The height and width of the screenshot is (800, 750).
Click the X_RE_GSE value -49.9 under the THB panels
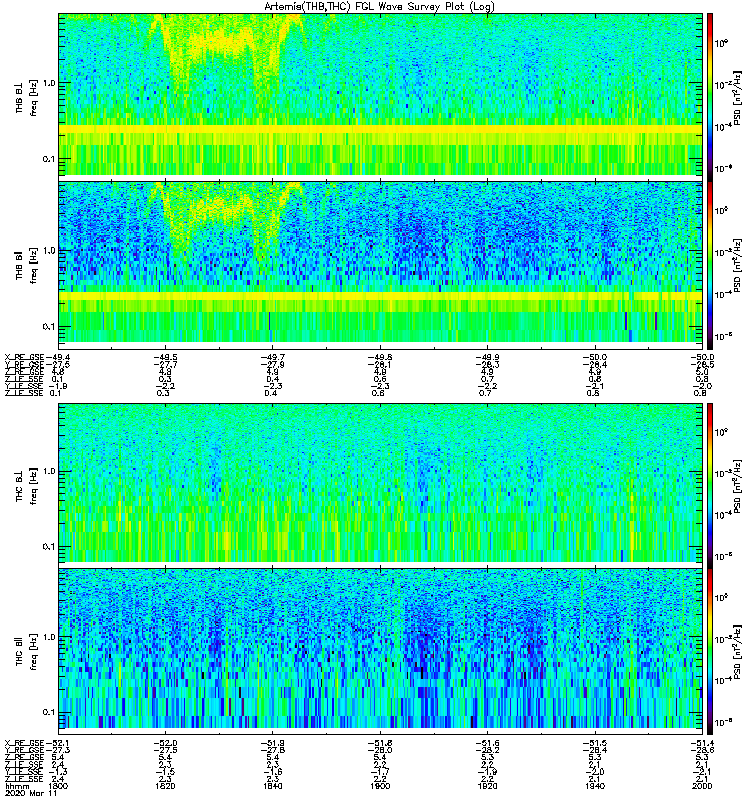(487, 358)
